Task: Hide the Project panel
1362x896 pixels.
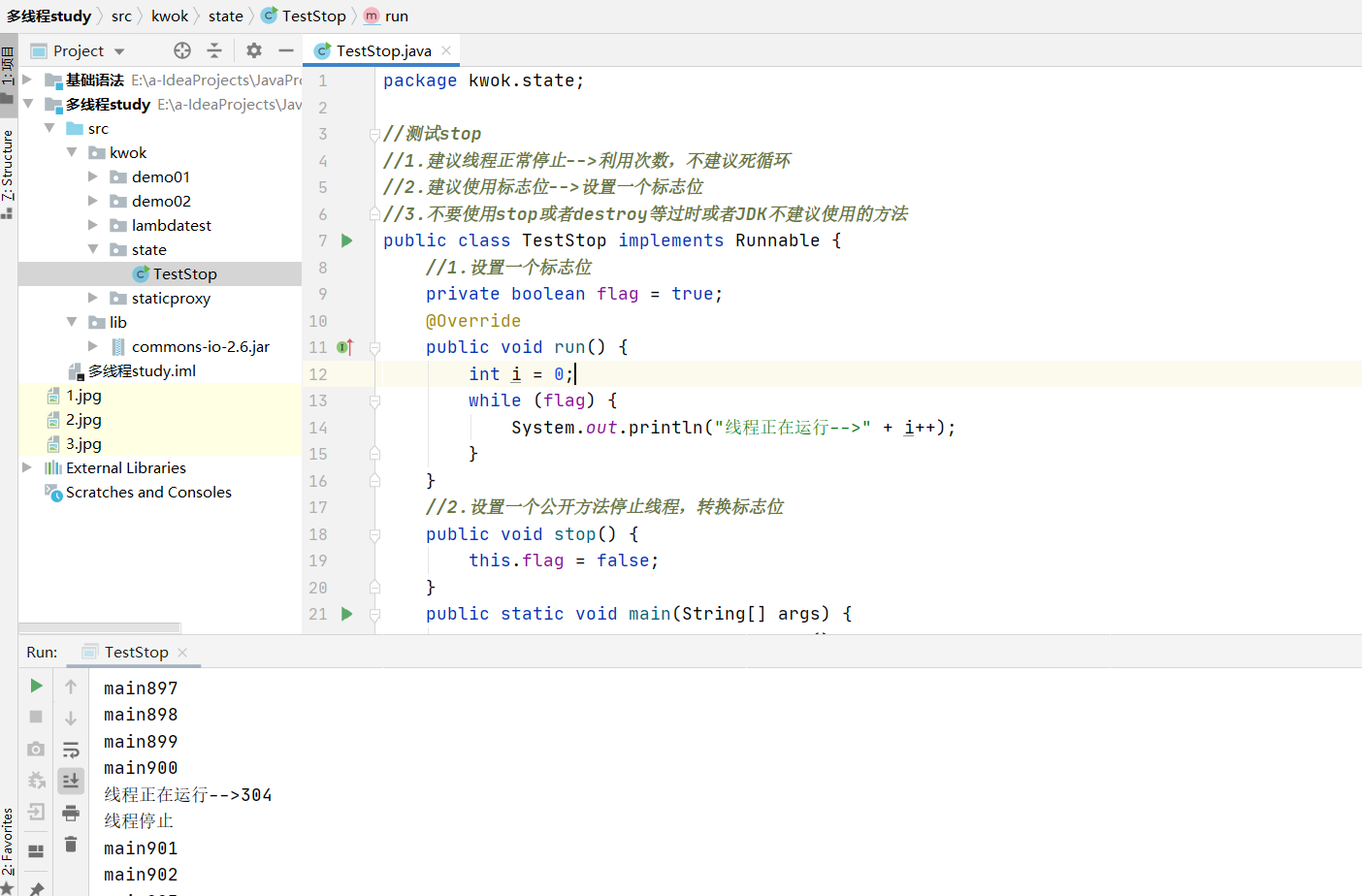Action: point(286,50)
